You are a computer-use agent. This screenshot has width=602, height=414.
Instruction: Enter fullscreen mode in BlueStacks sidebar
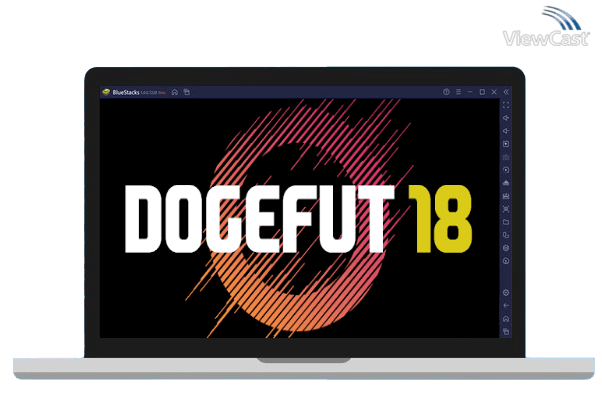pyautogui.click(x=506, y=105)
